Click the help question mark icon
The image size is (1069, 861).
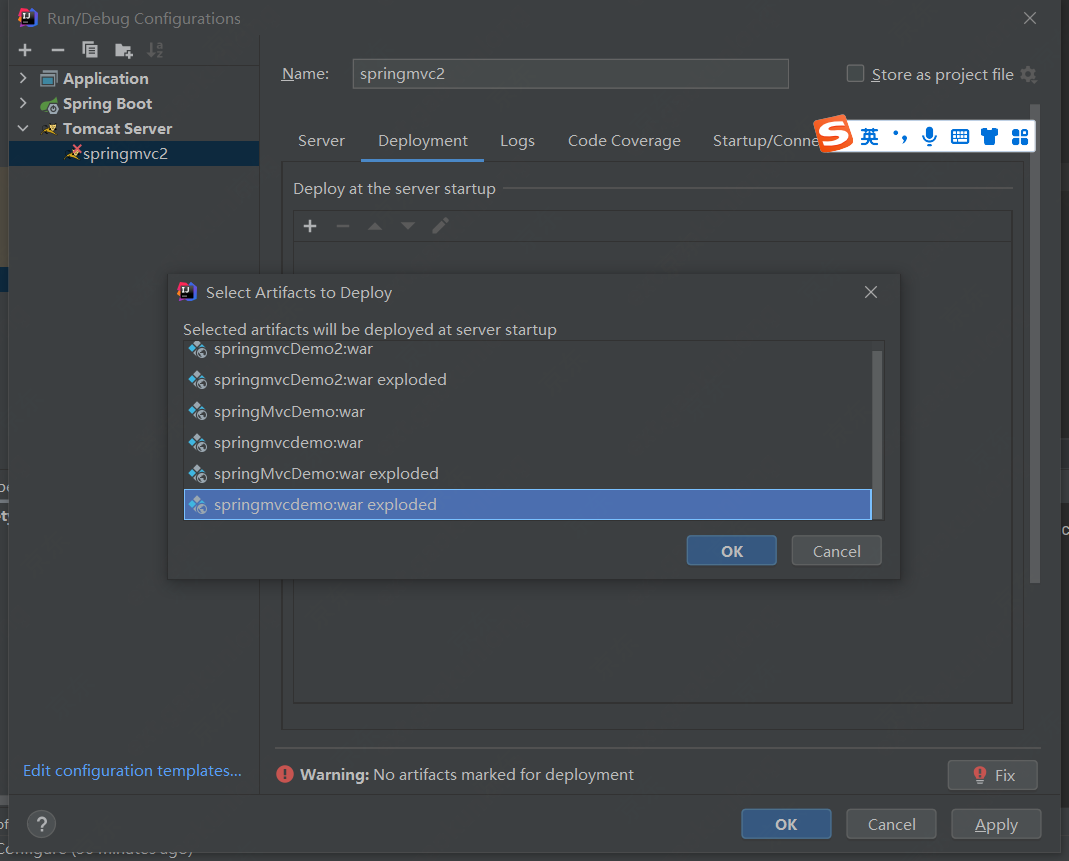[x=41, y=824]
